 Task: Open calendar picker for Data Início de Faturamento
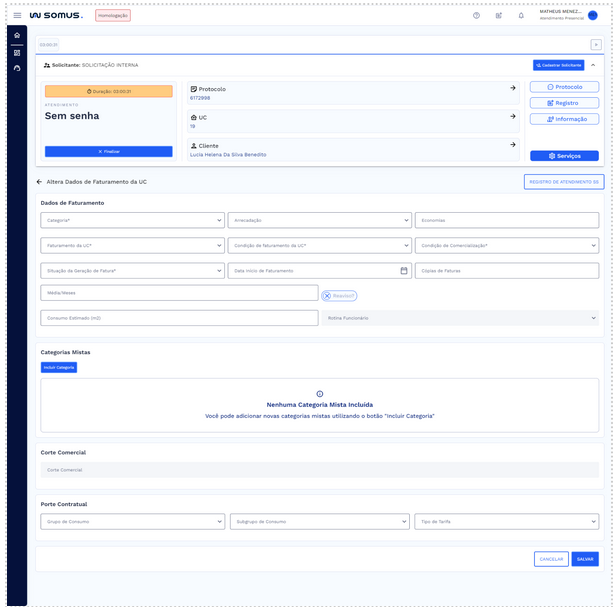tap(404, 270)
